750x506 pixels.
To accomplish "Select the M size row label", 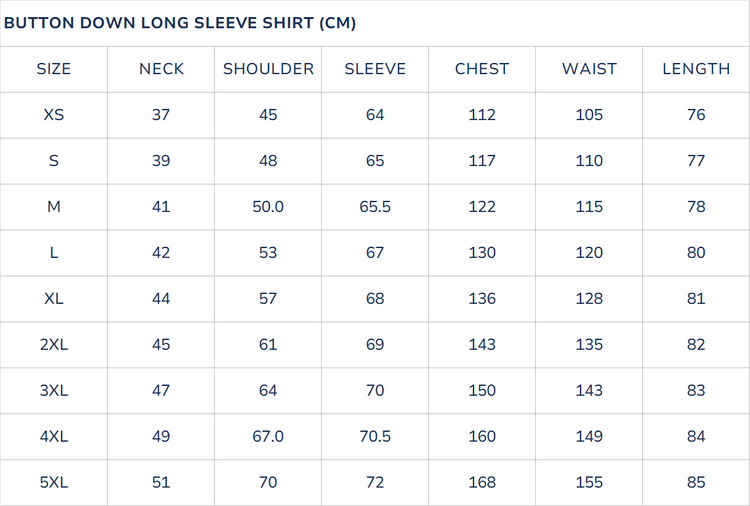I will point(54,207).
